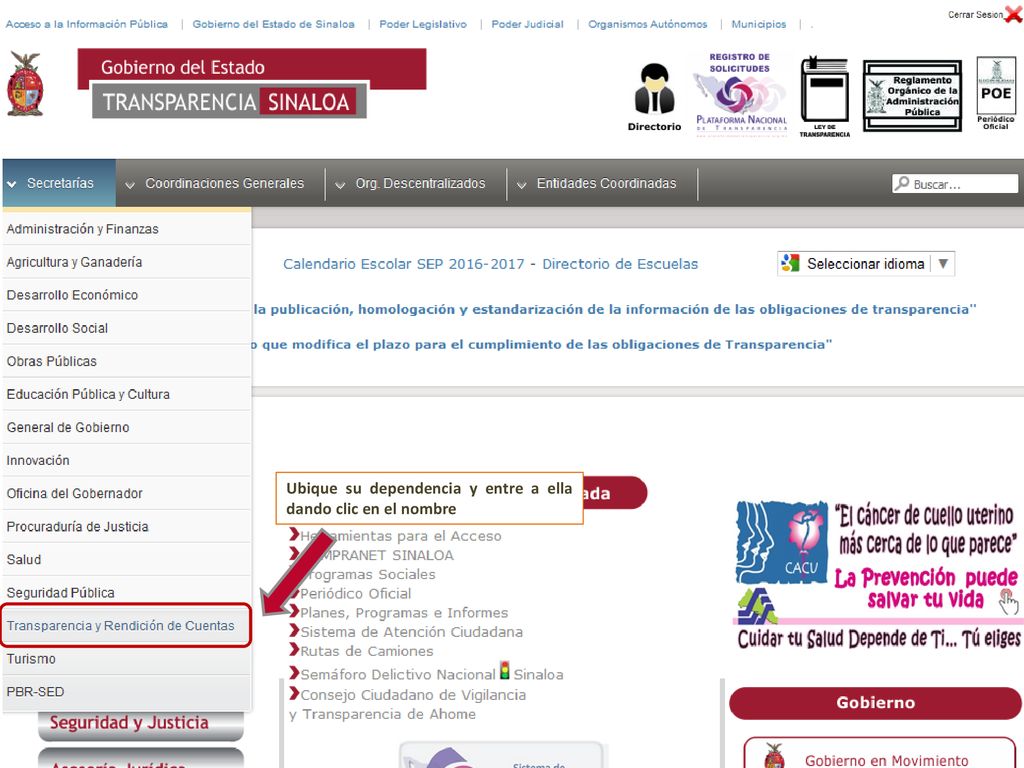The width and height of the screenshot is (1024, 768).
Task: Select Oficina del Gobernador
Action: pos(127,494)
